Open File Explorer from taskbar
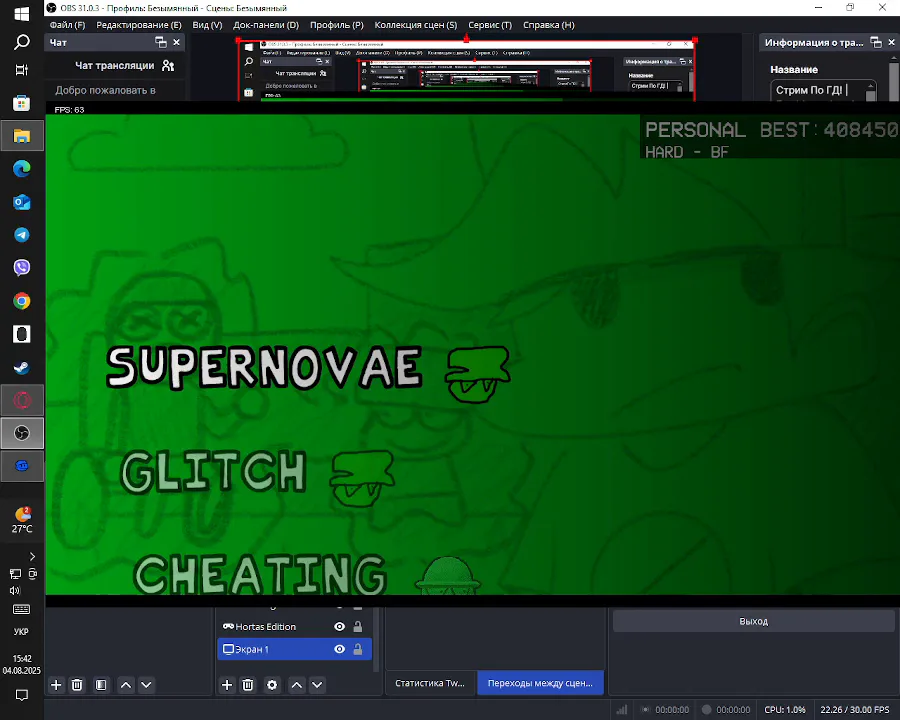The width and height of the screenshot is (900, 720). pos(22,136)
